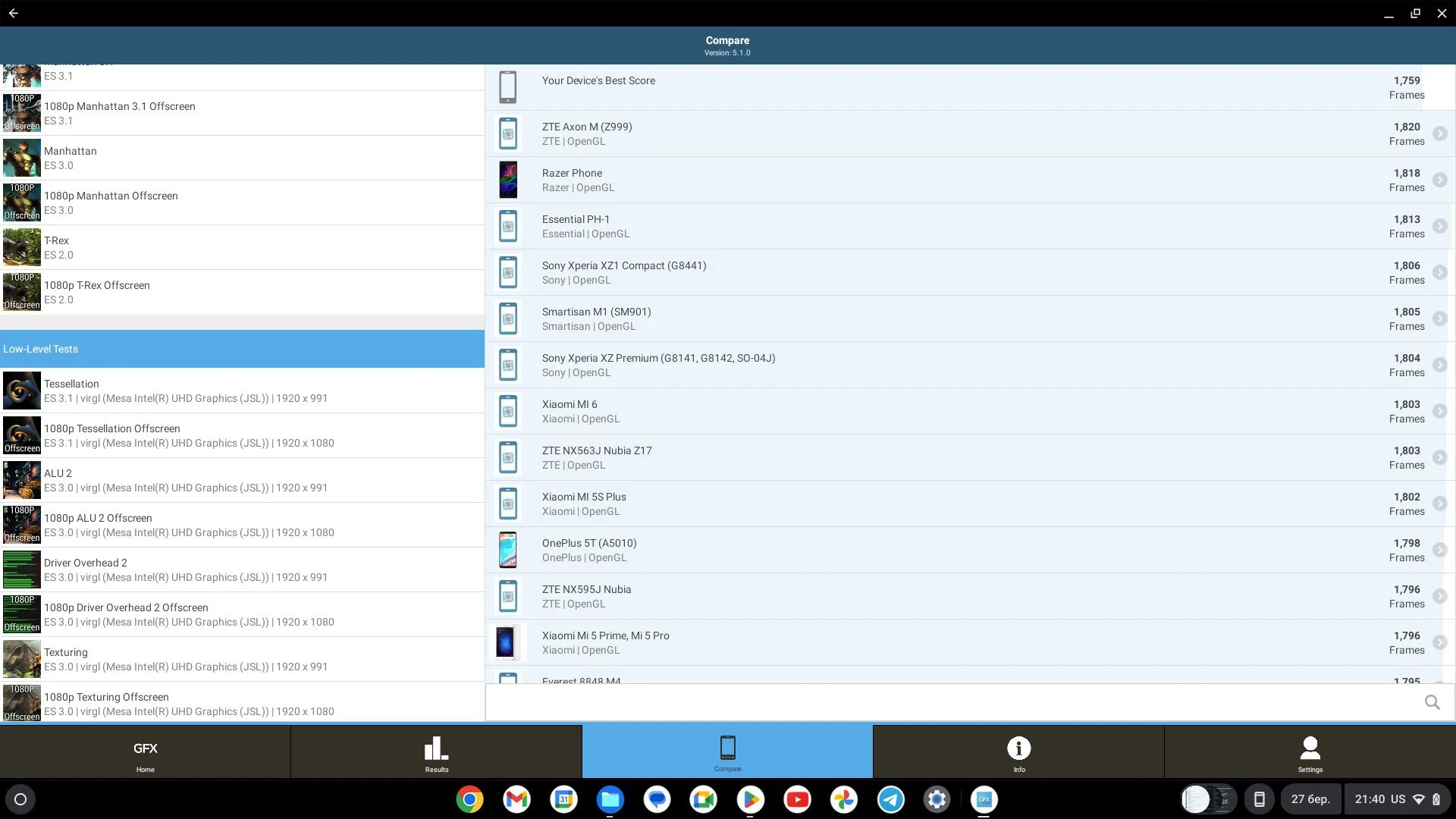
Task: Click the search magnifier icon
Action: (x=1432, y=702)
